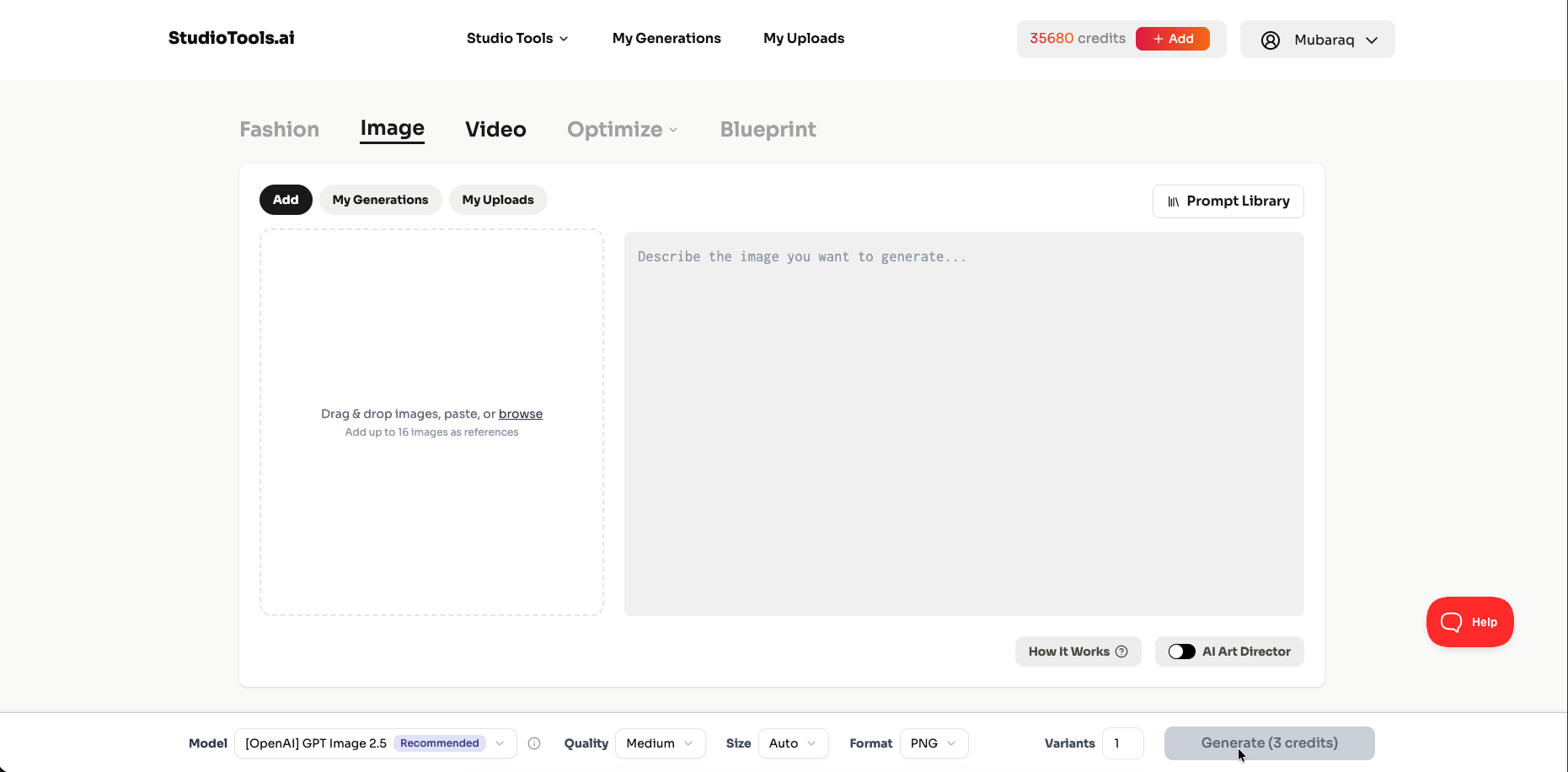
Task: Click the How It Works button
Action: click(x=1078, y=651)
